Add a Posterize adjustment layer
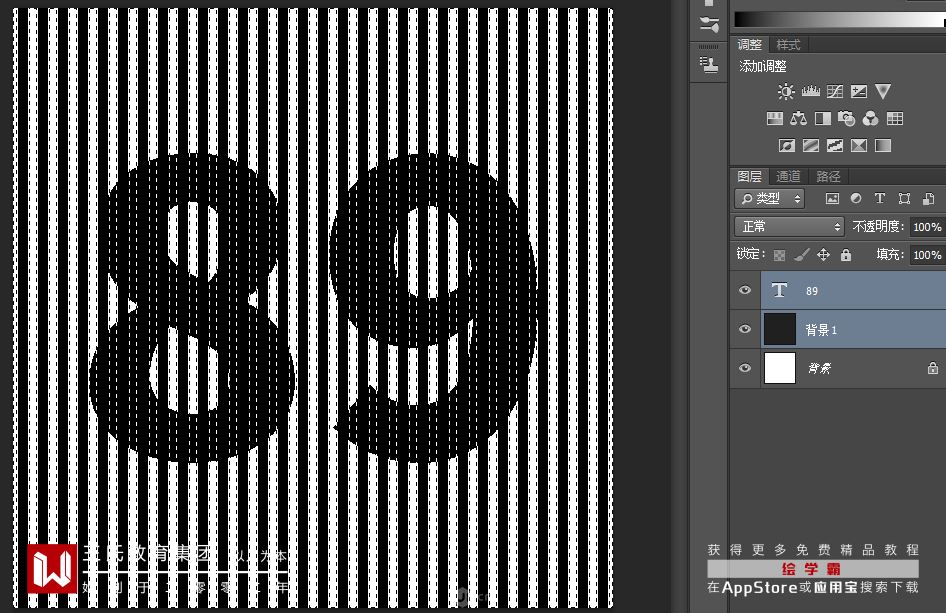Screen dimensions: 946x613 [811, 145]
